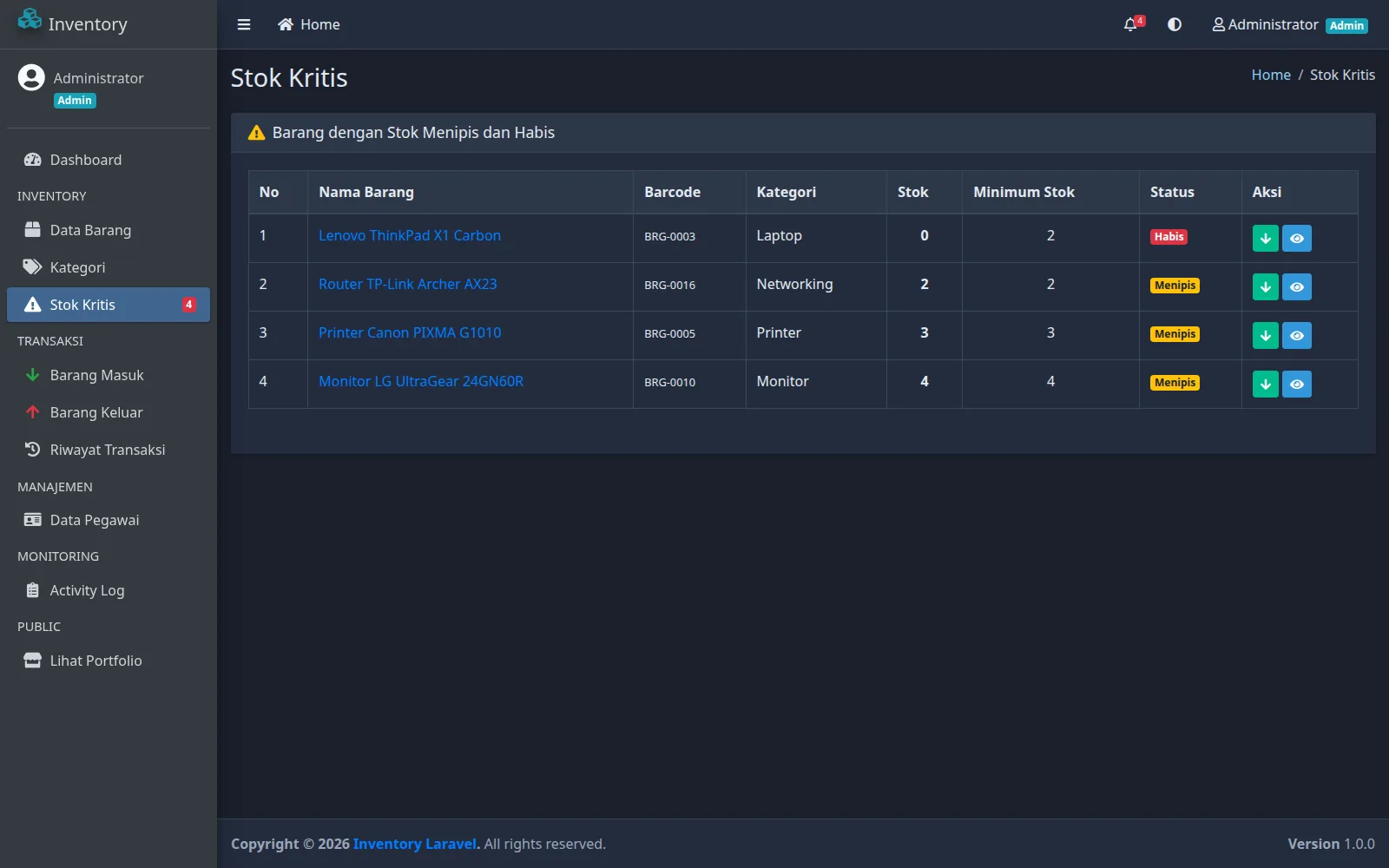Open Kategori menu item
Screen dimensions: 1389x868
click(109, 267)
